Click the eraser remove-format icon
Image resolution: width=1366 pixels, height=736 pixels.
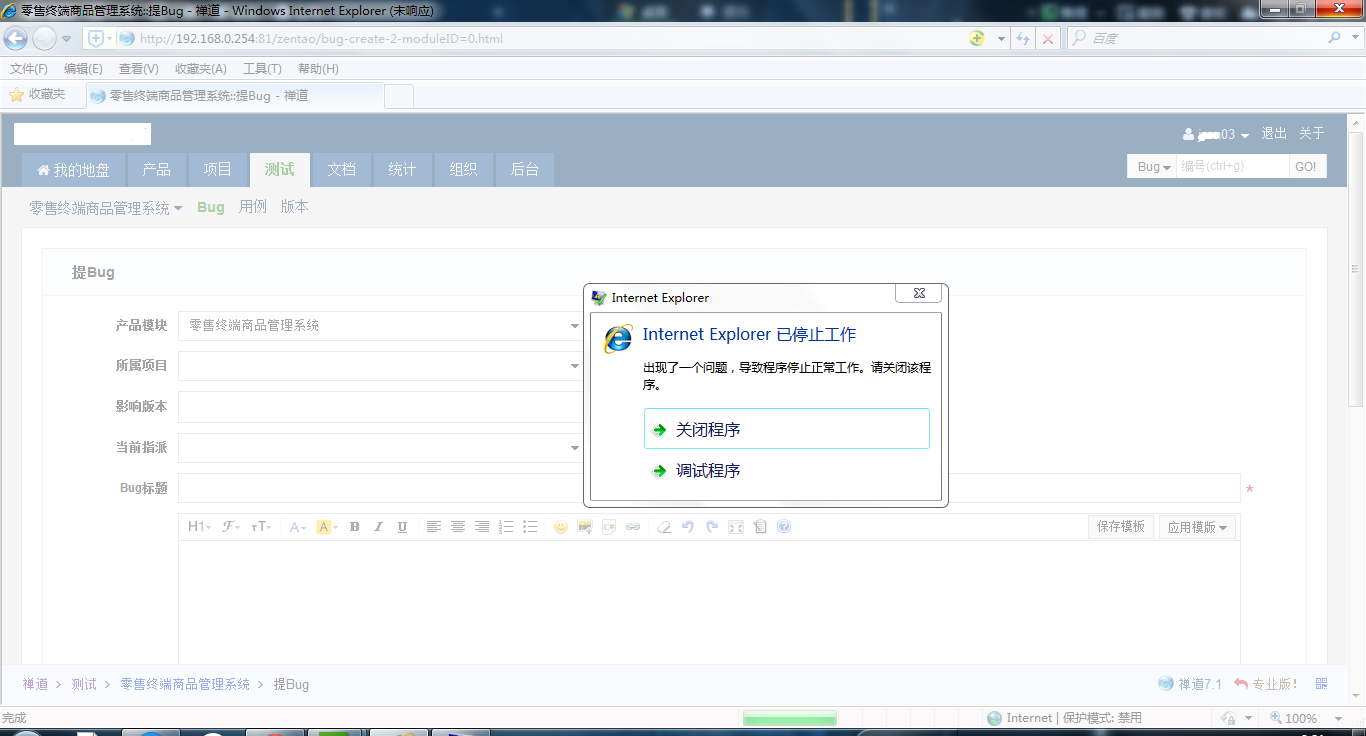pyautogui.click(x=664, y=527)
